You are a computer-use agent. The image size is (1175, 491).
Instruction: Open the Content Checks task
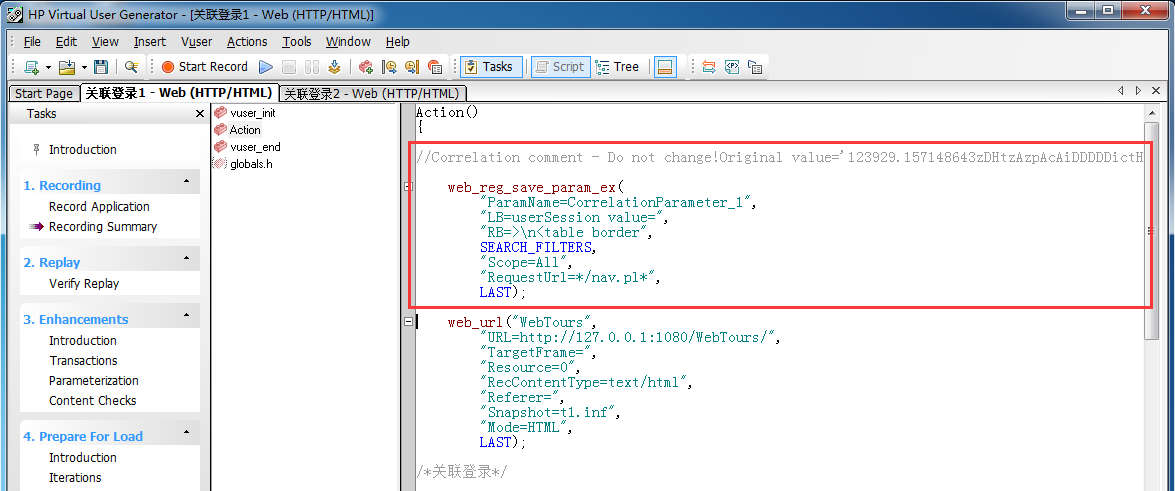click(x=93, y=400)
